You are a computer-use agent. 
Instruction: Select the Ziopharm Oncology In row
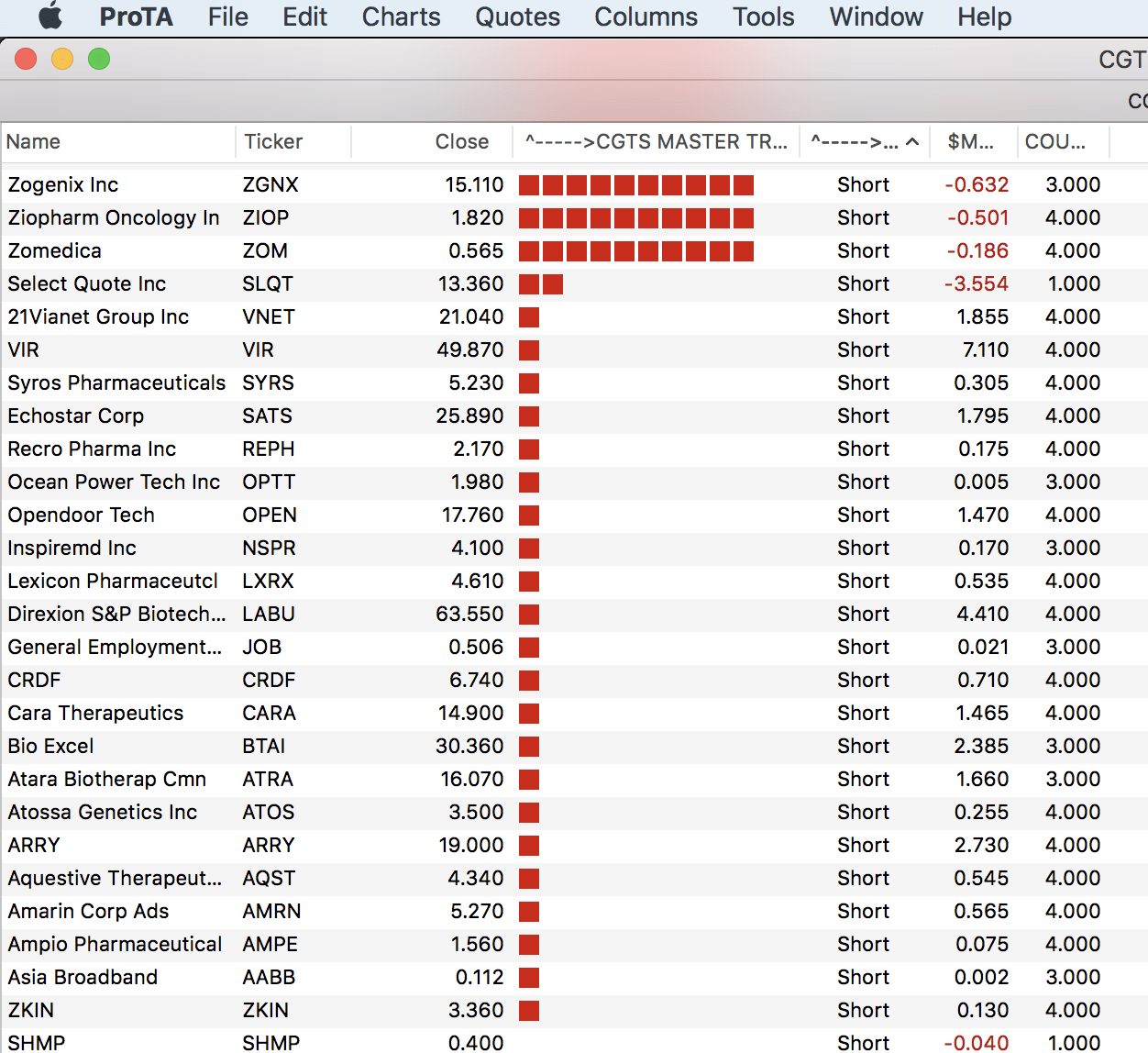click(574, 217)
